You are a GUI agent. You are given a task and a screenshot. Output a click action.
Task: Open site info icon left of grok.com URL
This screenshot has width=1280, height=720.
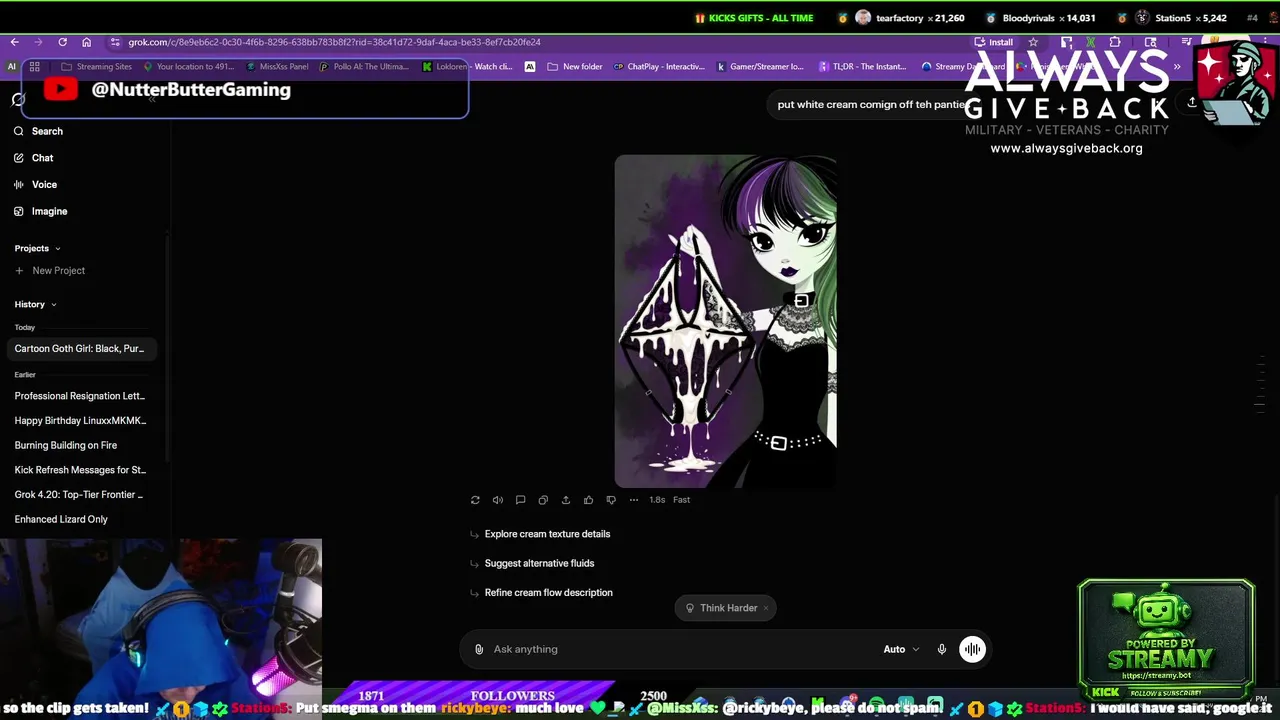(115, 42)
